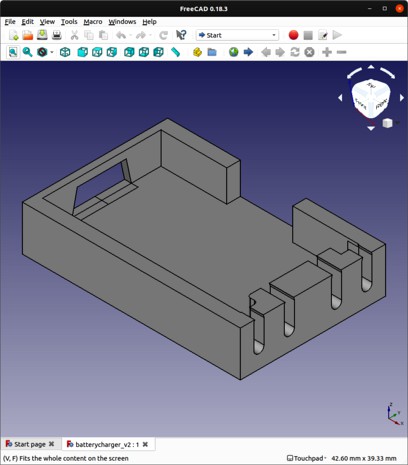Fit selection magnifier icon
The image size is (408, 465).
(x=27, y=52)
